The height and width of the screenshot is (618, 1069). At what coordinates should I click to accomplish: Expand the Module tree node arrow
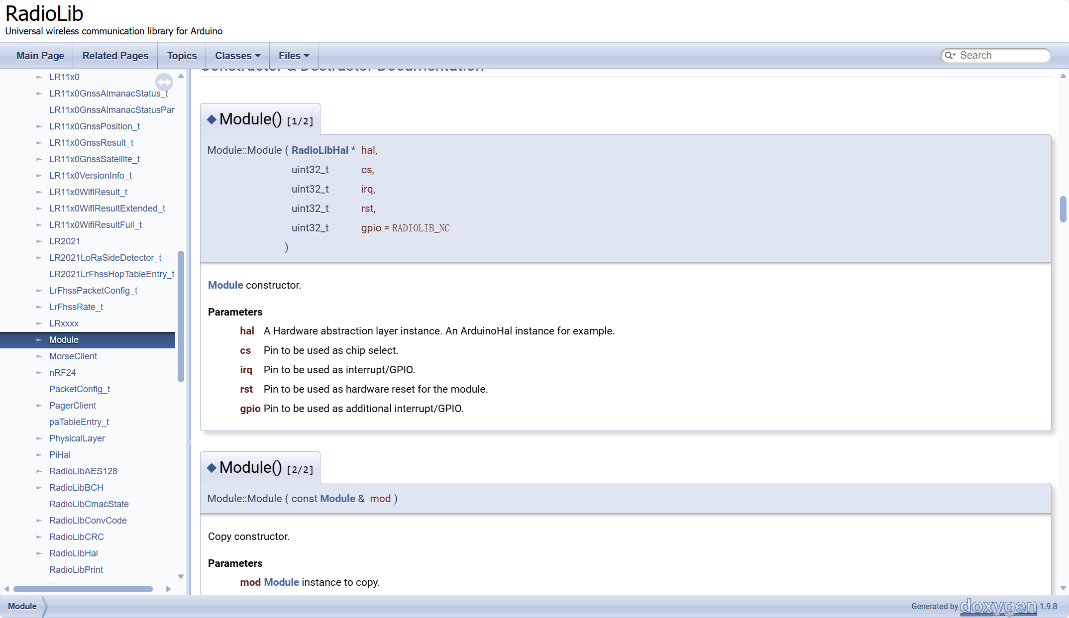coord(39,340)
